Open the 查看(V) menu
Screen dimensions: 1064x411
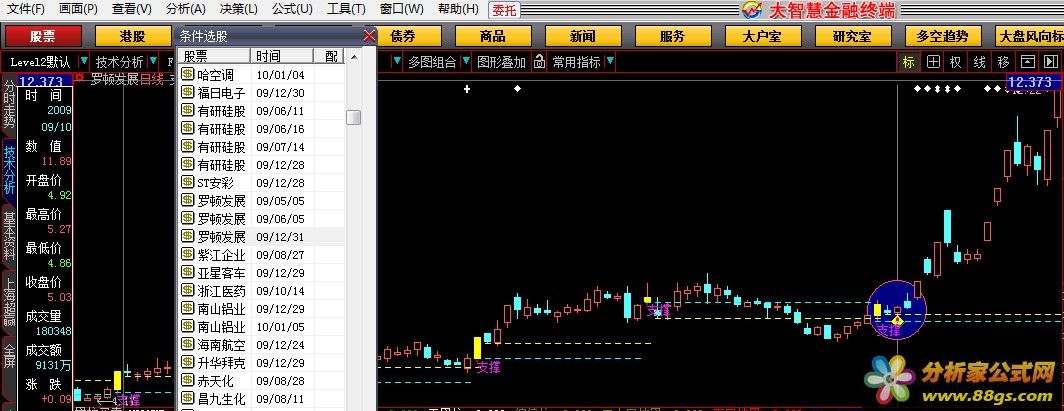coord(132,9)
